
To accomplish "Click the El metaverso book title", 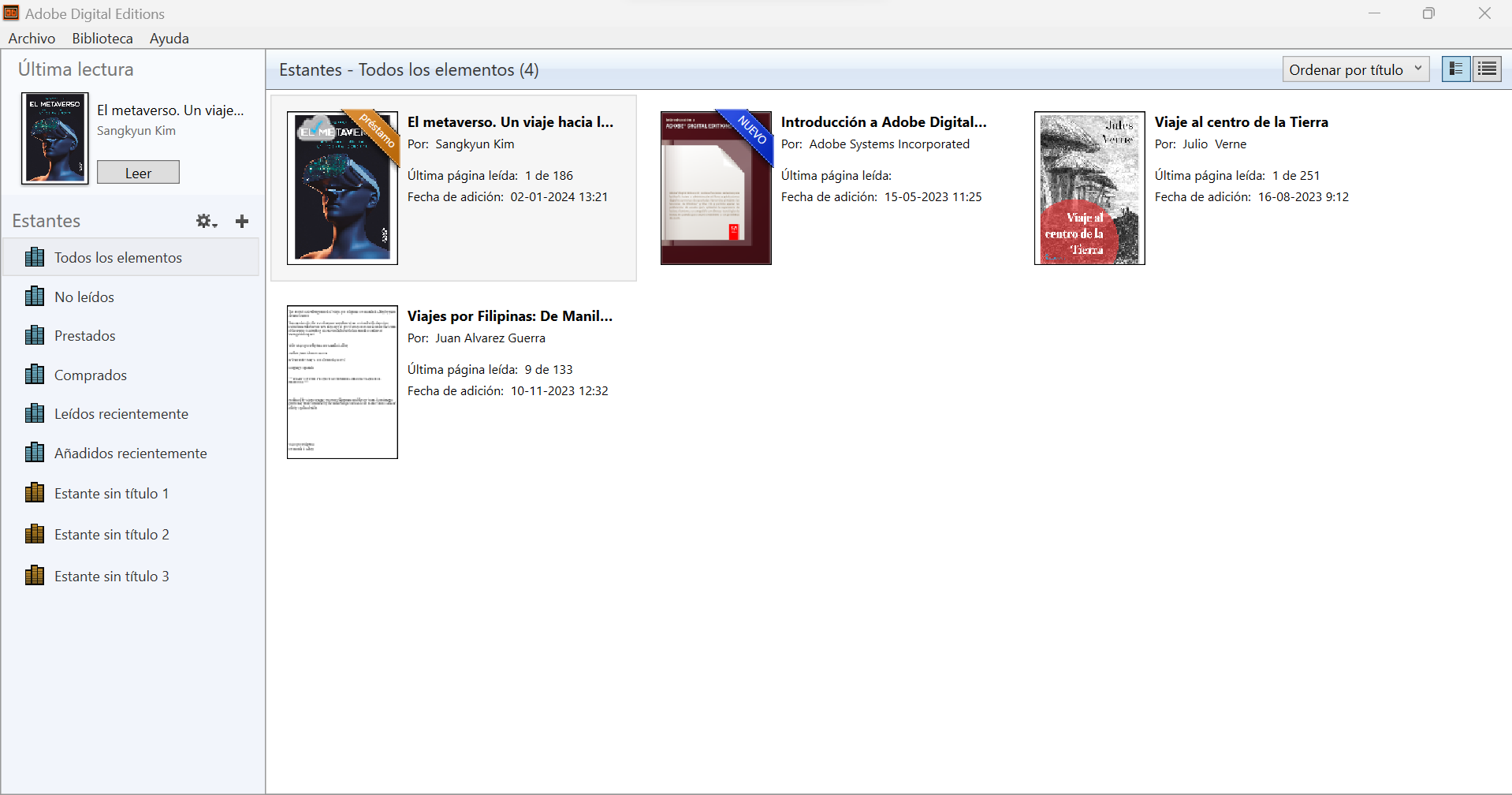I will point(510,121).
